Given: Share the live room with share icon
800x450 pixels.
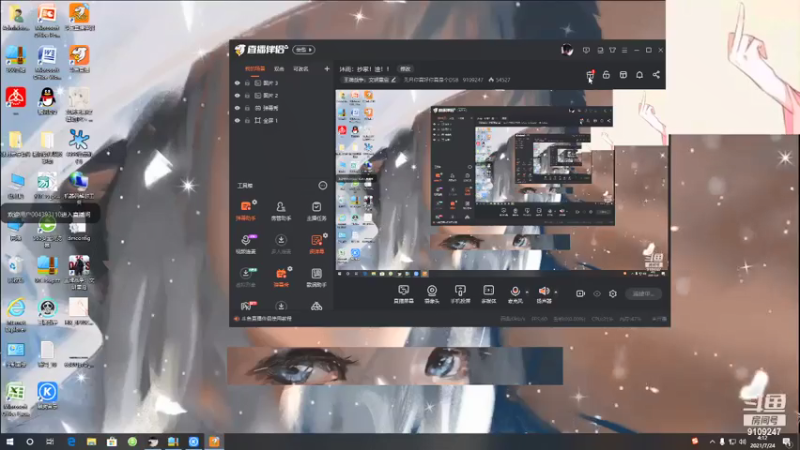Looking at the screenshot, I should (656, 75).
